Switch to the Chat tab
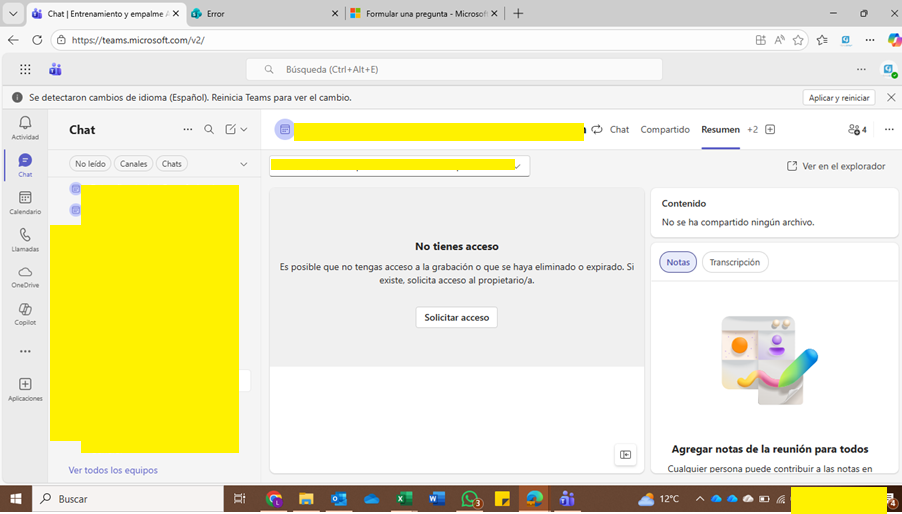 point(619,129)
